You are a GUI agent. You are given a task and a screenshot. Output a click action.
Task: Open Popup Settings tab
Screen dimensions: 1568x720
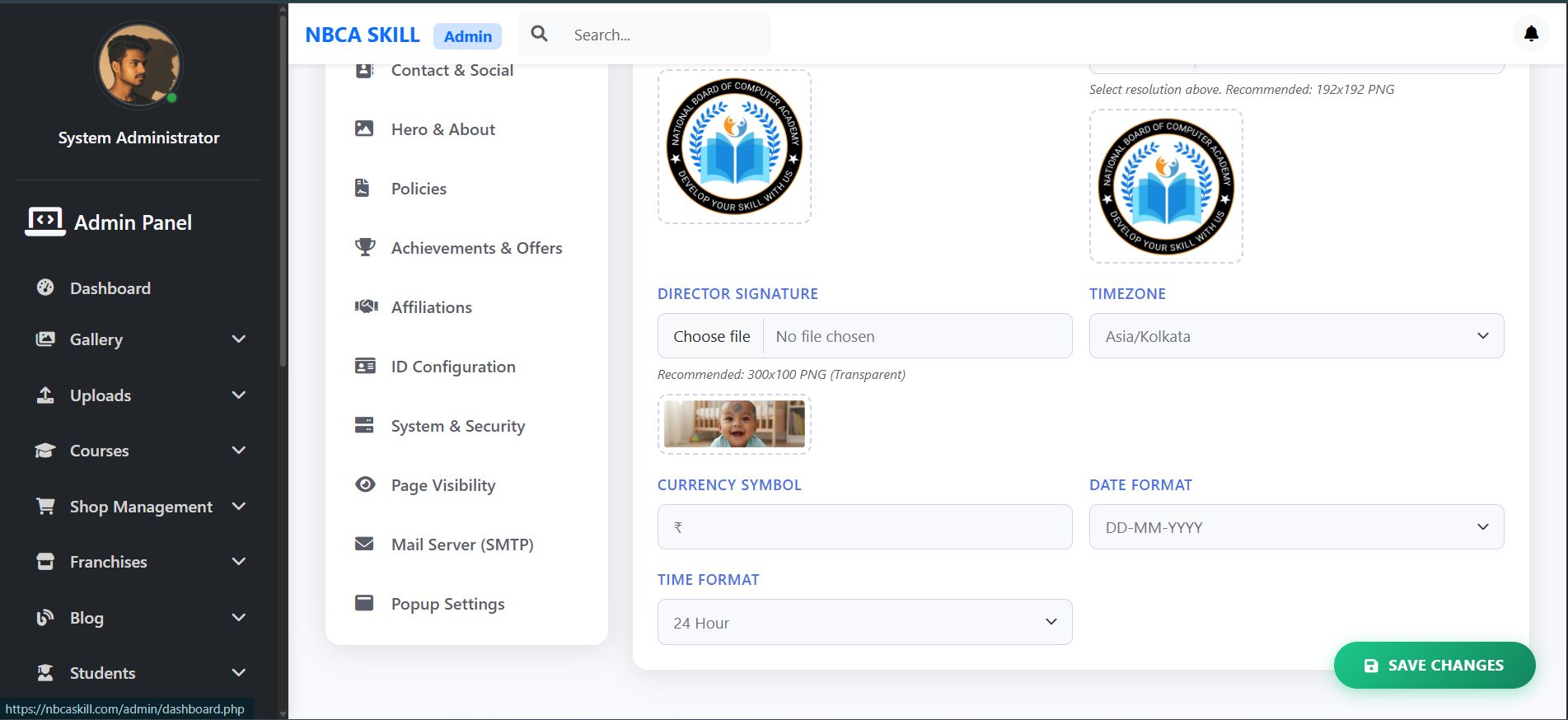click(448, 604)
